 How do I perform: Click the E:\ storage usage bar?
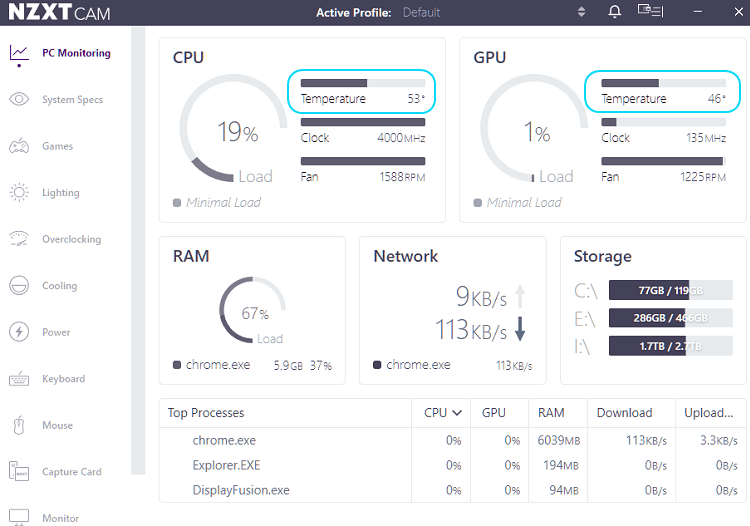(x=671, y=318)
